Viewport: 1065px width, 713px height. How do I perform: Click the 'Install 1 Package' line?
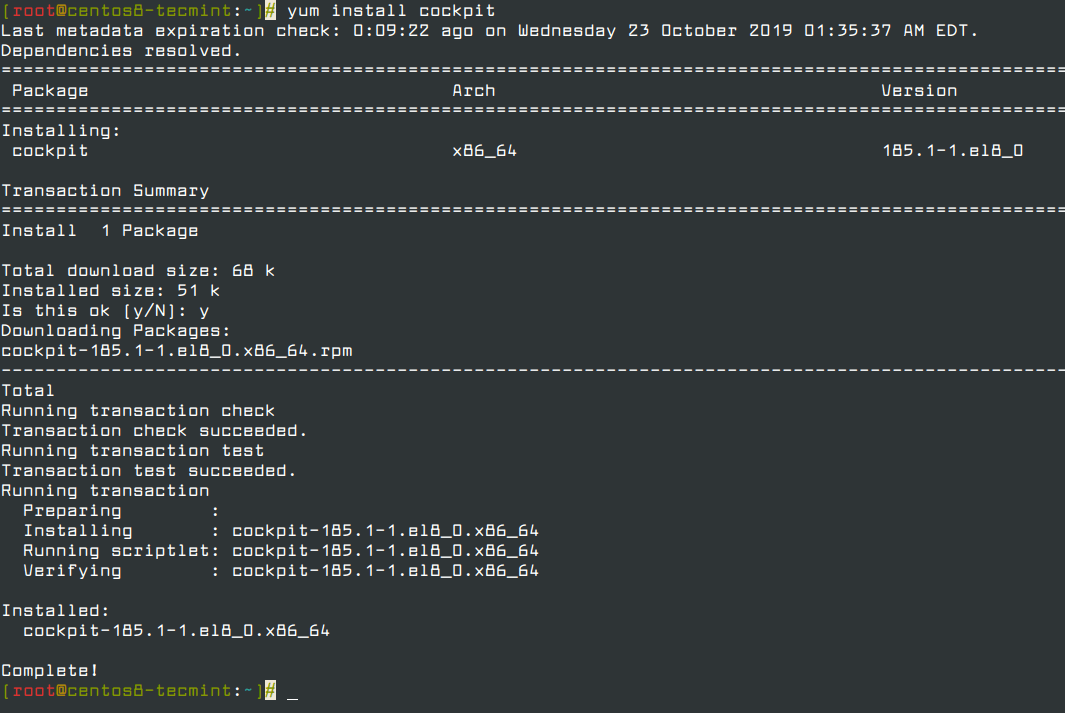[x=100, y=231]
